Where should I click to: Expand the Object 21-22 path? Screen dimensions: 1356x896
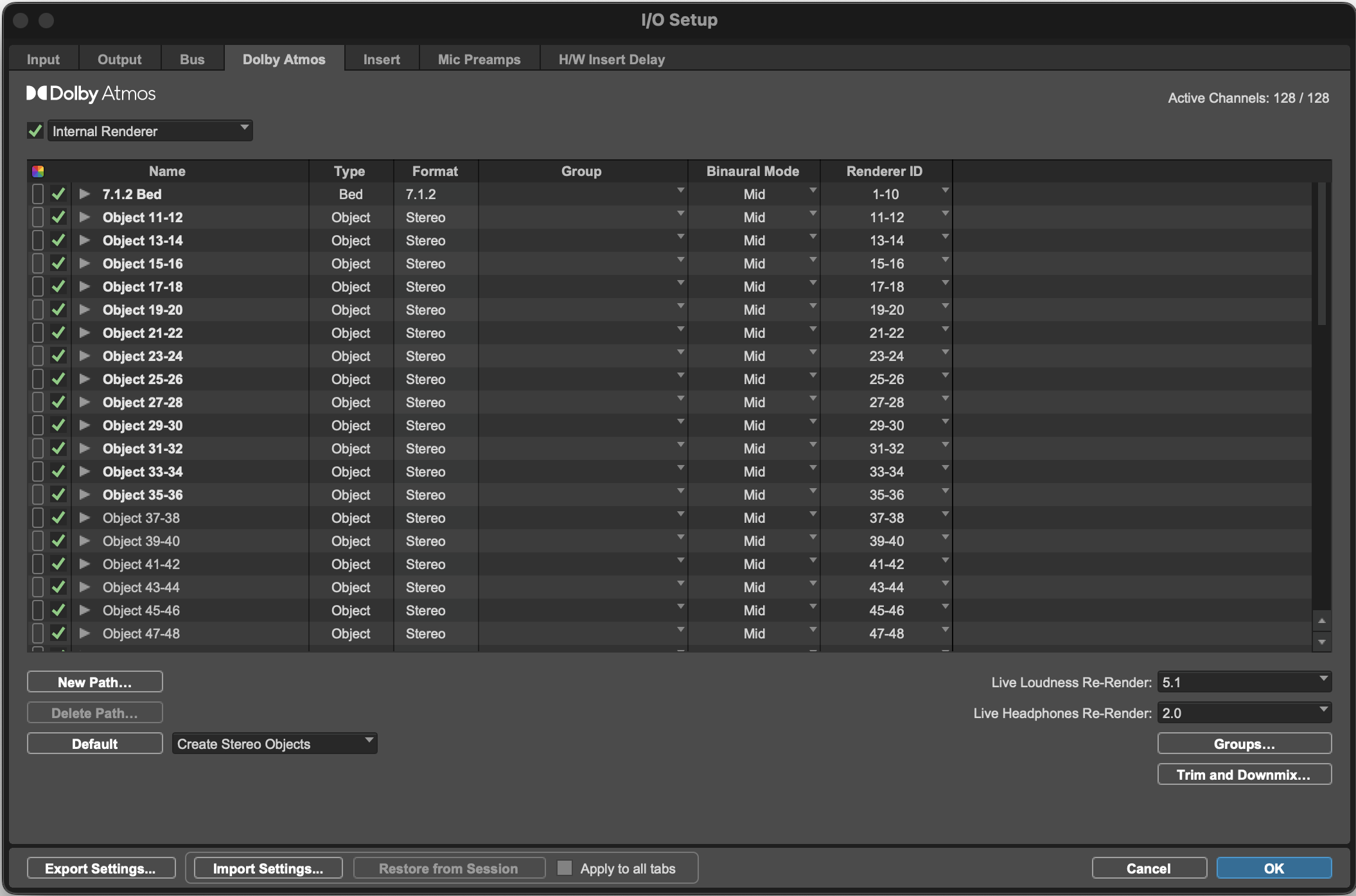pos(84,333)
